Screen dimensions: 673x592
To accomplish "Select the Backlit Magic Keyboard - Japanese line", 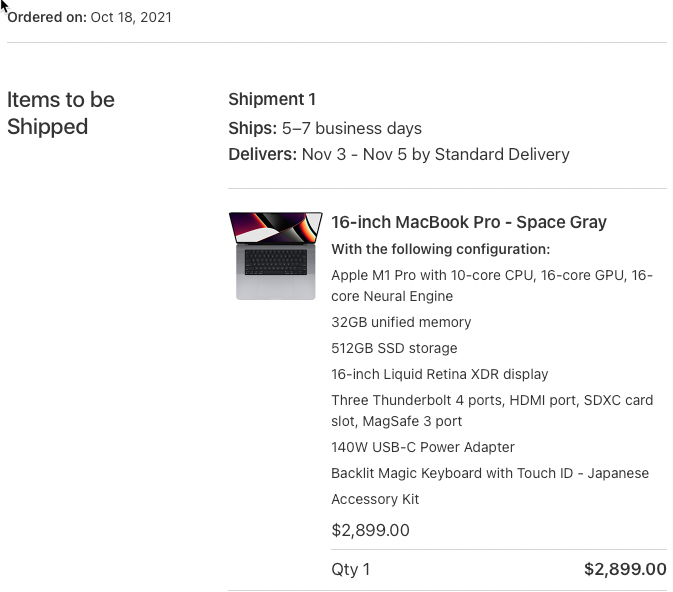I will 489,473.
